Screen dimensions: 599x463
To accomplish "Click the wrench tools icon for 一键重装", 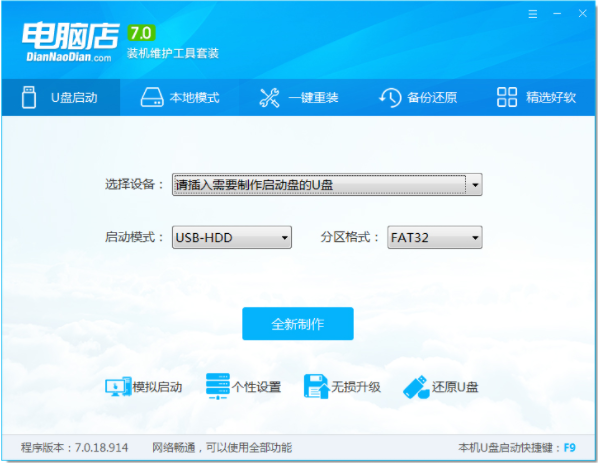I will [x=269, y=97].
